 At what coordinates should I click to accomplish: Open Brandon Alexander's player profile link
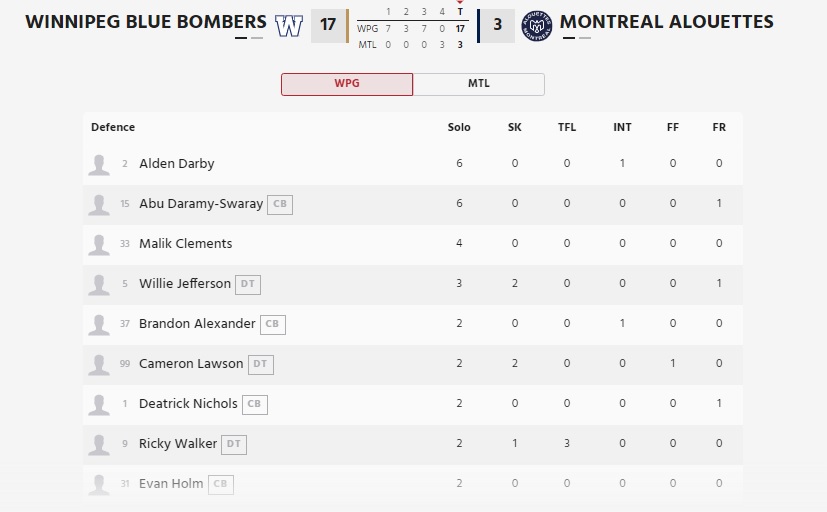pos(197,324)
